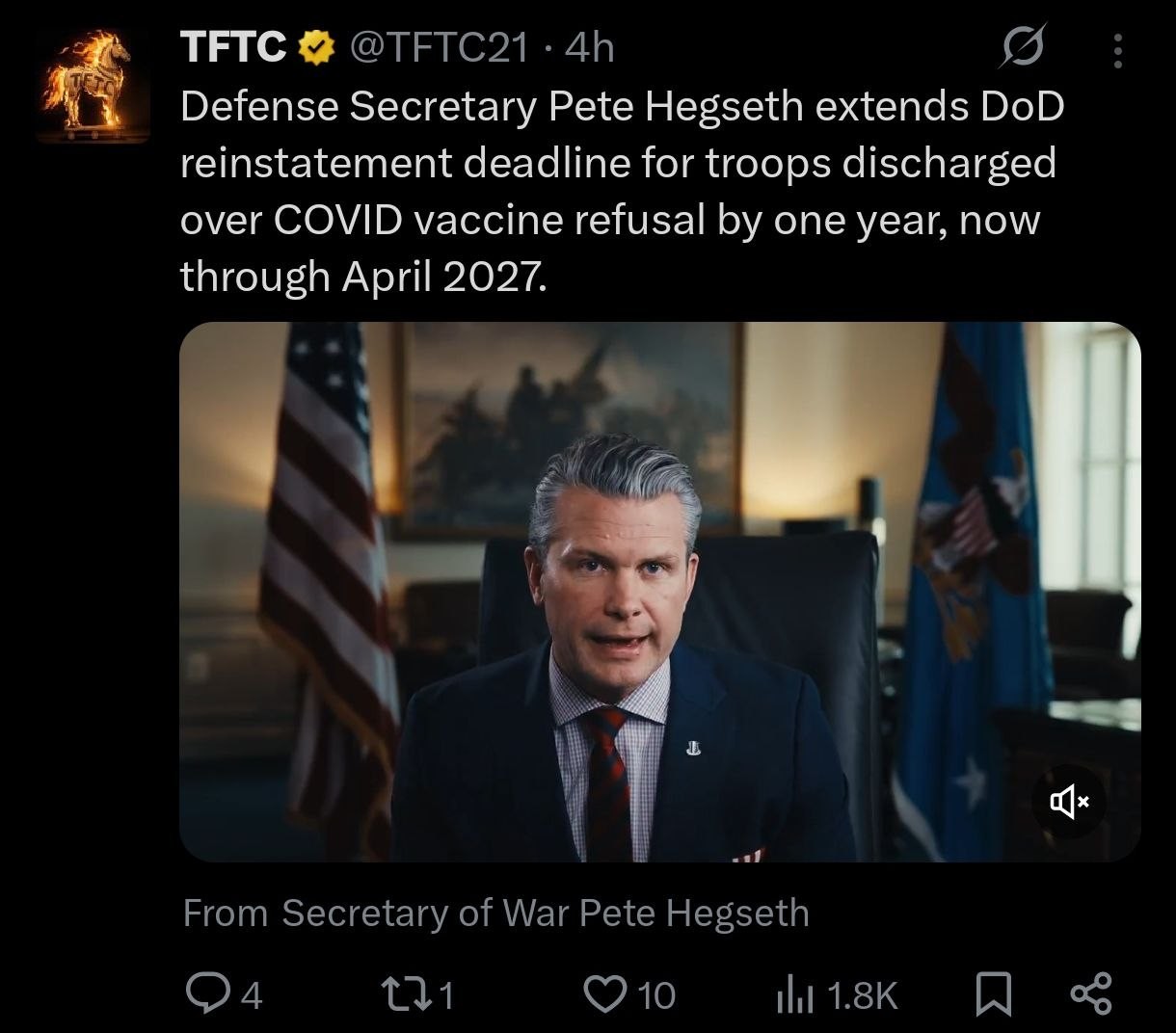Open the TFTC flaming horse profile avatar
1176x1033 pixels.
93,87
